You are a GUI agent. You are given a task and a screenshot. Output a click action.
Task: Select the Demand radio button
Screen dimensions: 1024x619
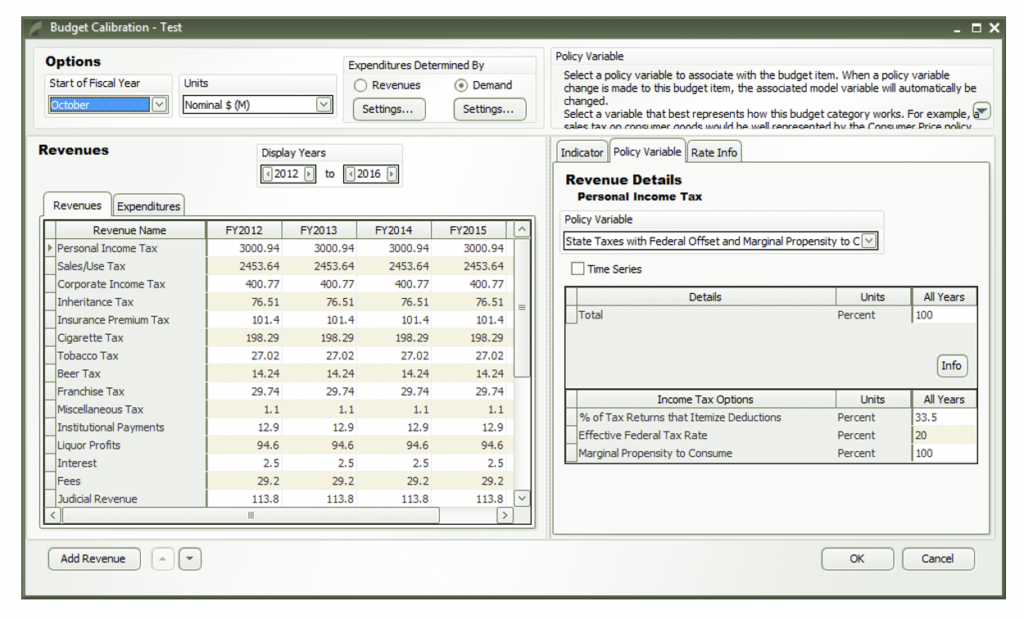pyautogui.click(x=461, y=86)
